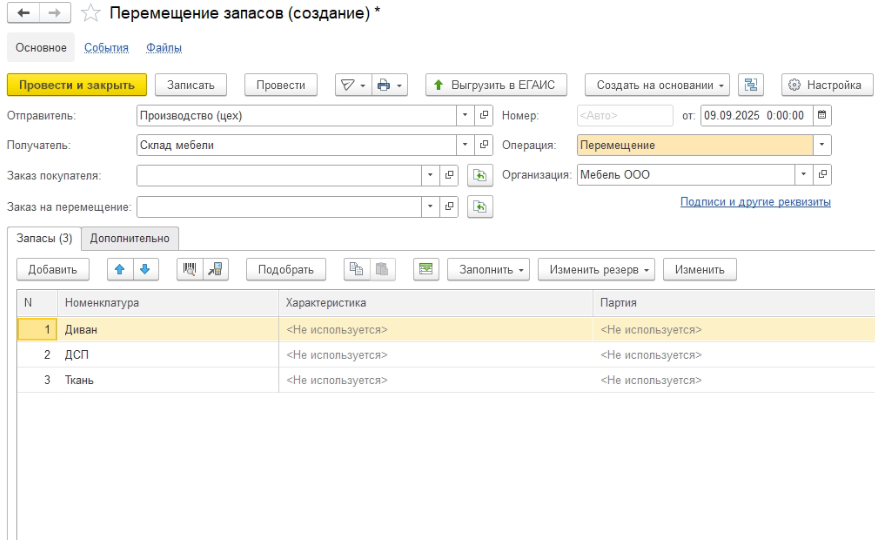Open the calendar date picker icon
The height and width of the screenshot is (540, 875).
(822, 115)
